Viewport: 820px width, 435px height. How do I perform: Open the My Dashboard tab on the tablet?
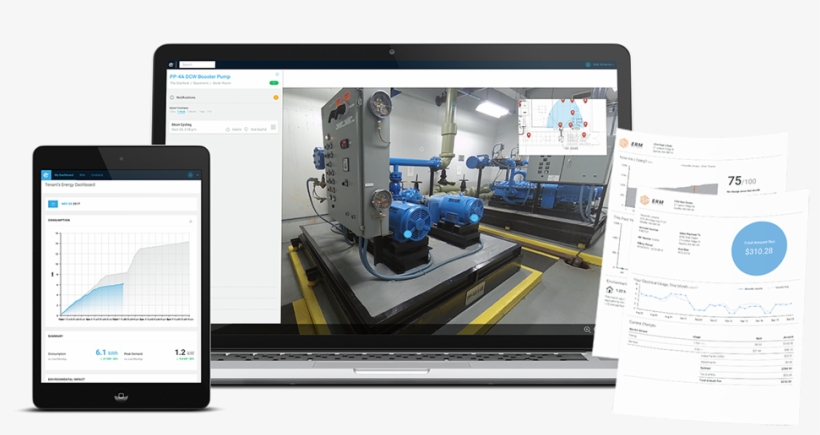[64, 175]
